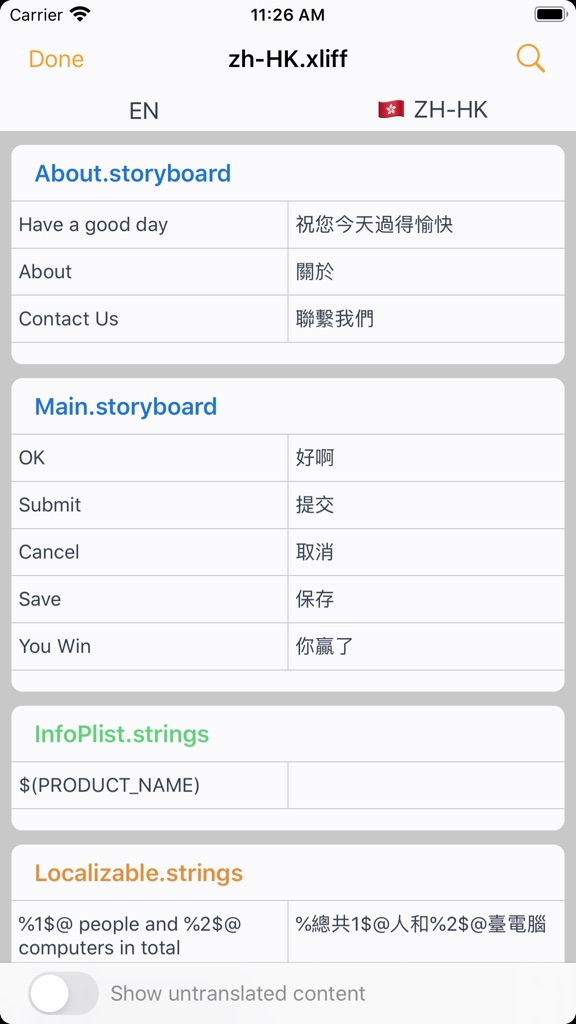
Task: Tap the battery icon in status bar
Action: (x=550, y=15)
